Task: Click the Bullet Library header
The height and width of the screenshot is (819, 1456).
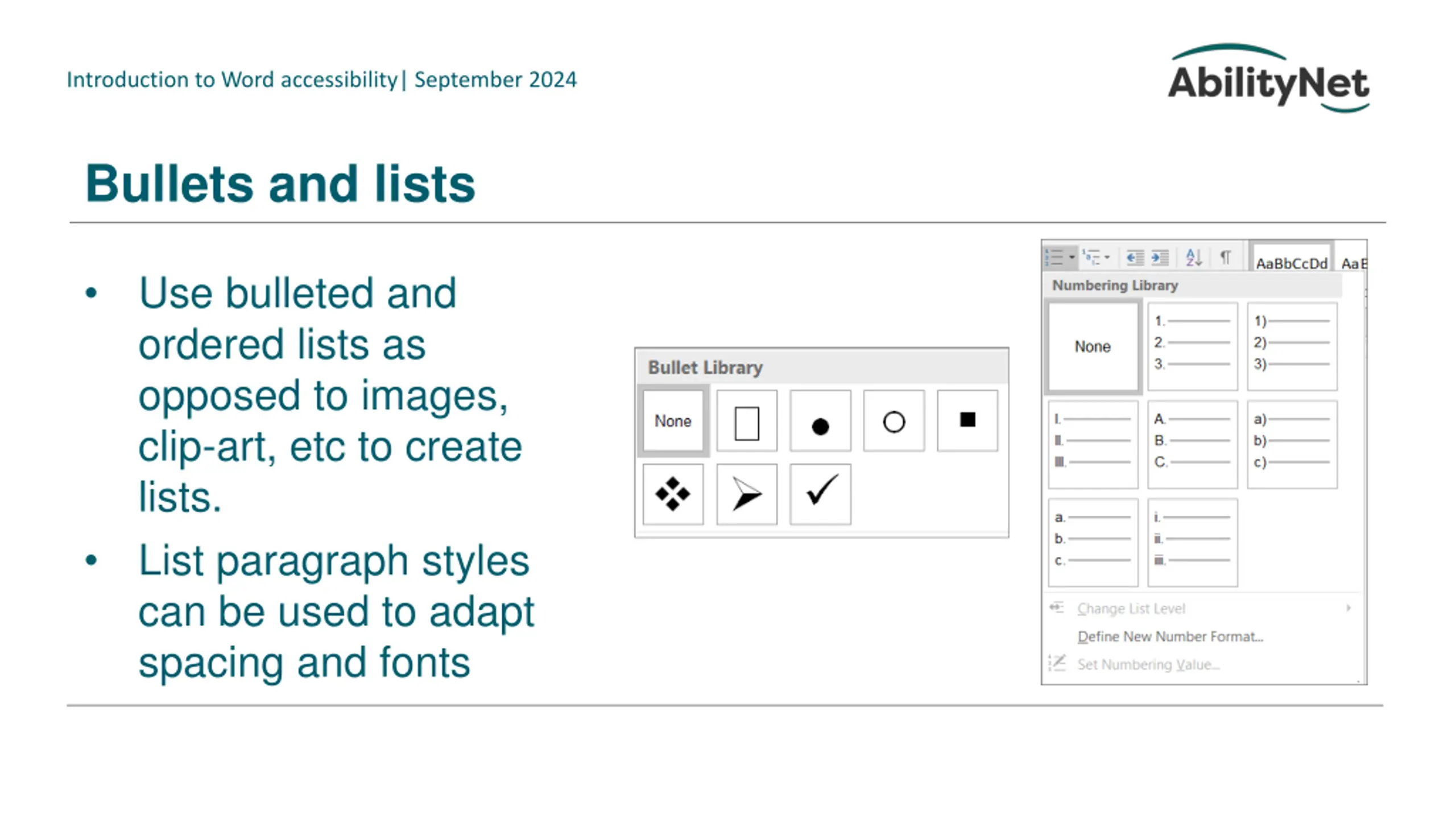Action: (821, 367)
